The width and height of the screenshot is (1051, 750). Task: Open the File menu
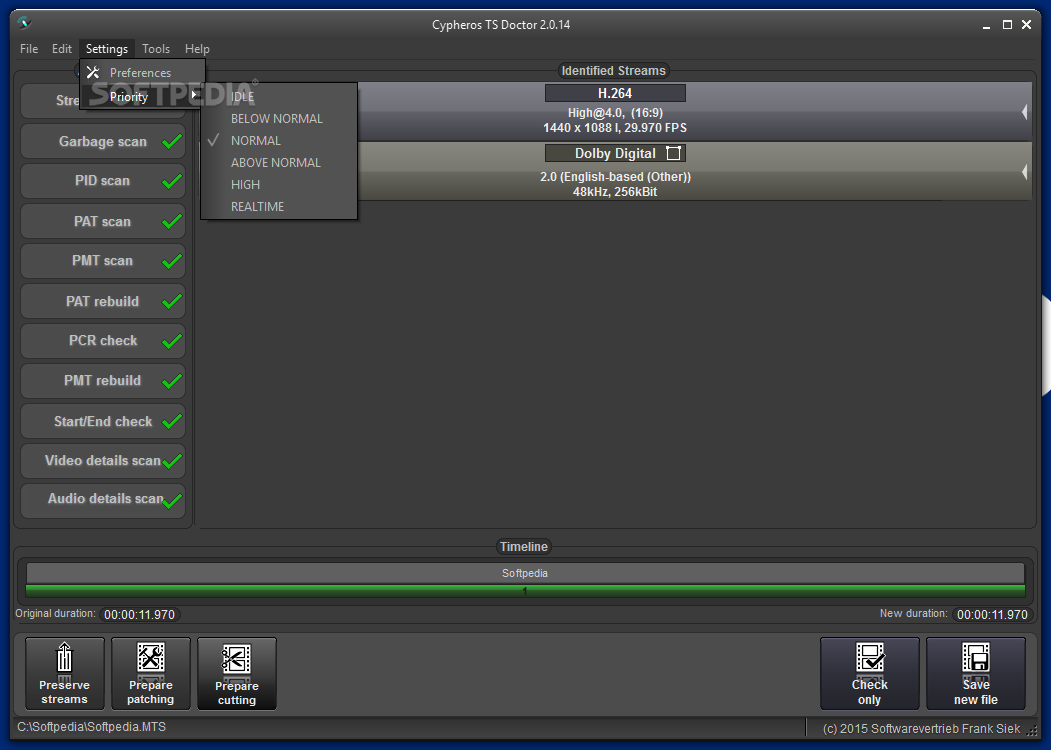click(29, 48)
